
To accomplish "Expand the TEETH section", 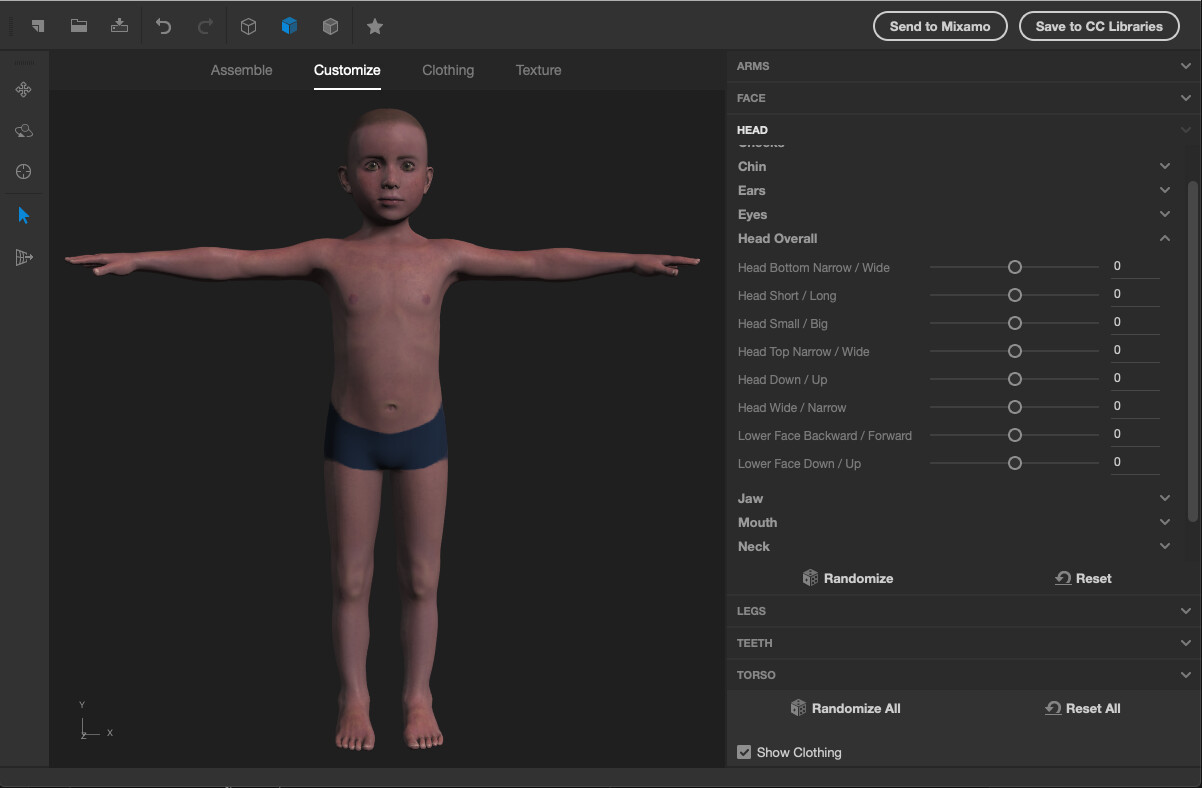I will click(x=964, y=643).
